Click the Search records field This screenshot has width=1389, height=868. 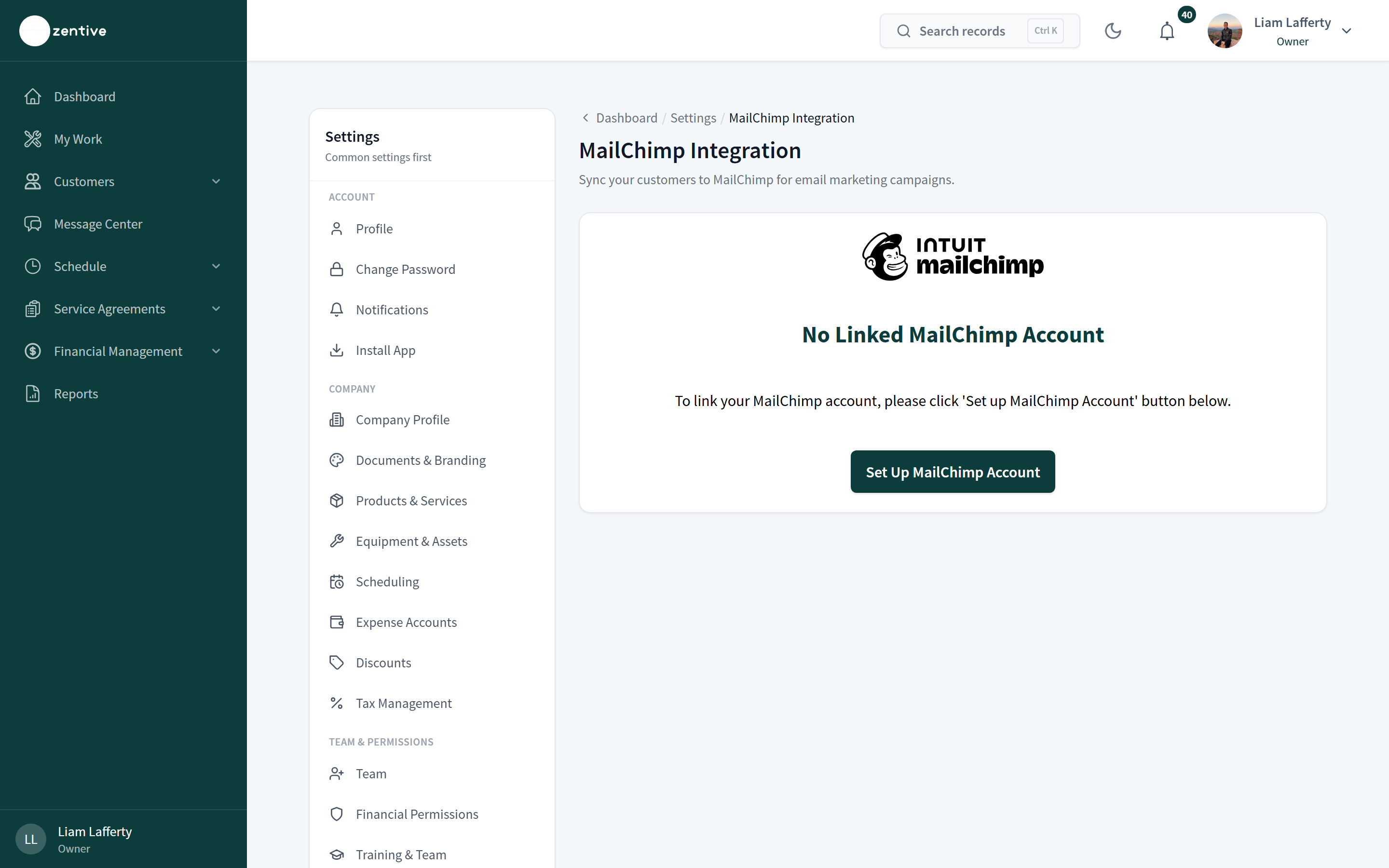[x=979, y=30]
